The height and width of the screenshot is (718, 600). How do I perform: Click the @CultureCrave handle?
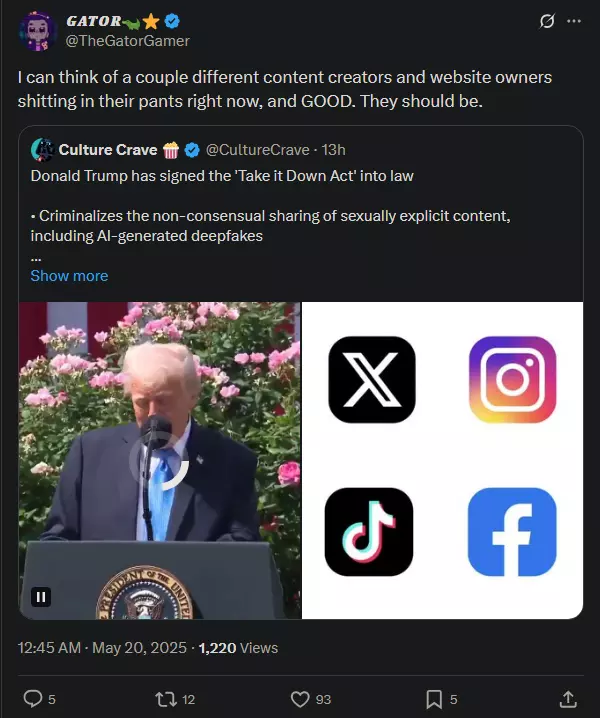click(257, 150)
